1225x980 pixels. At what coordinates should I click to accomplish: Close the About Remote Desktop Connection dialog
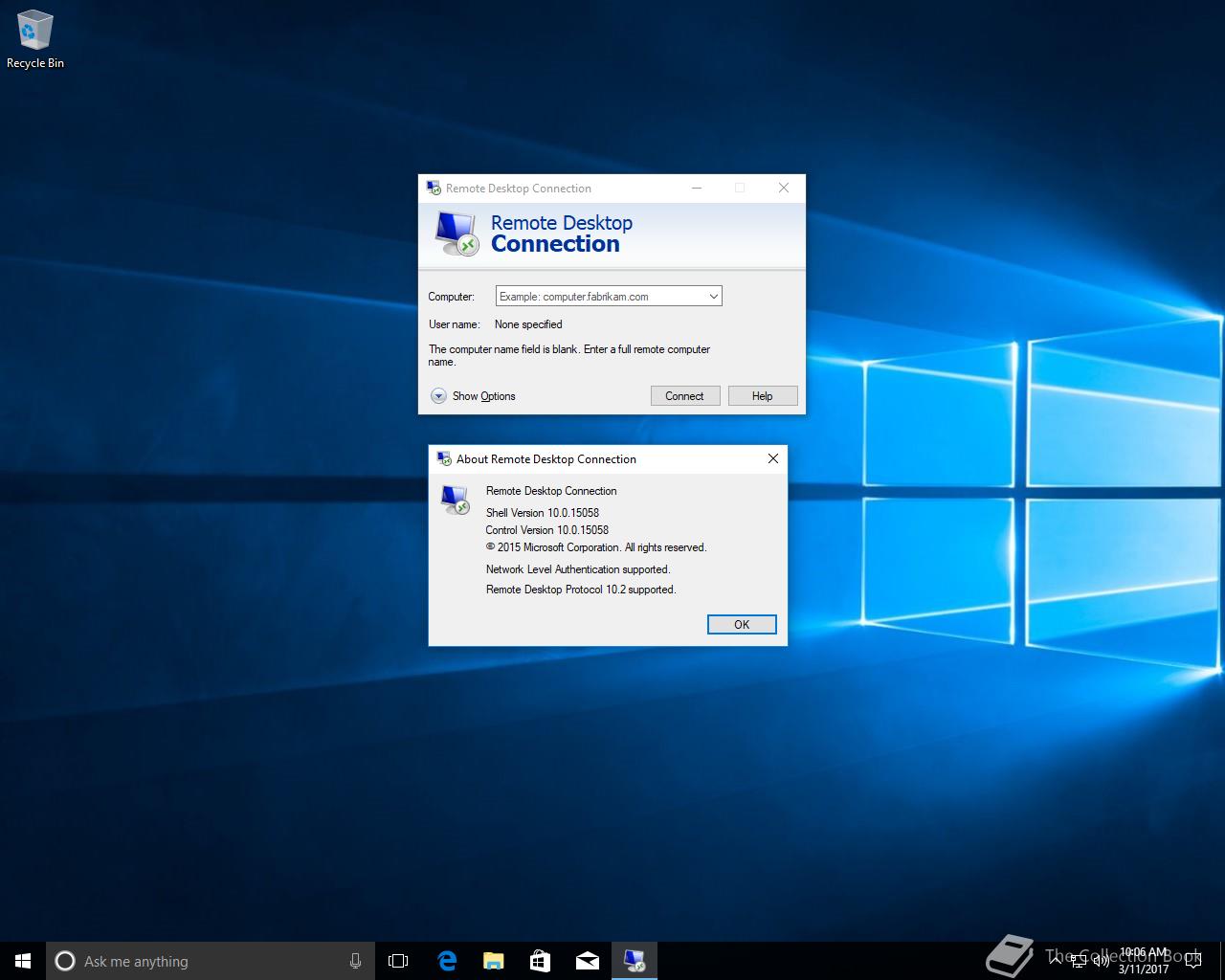[x=773, y=458]
